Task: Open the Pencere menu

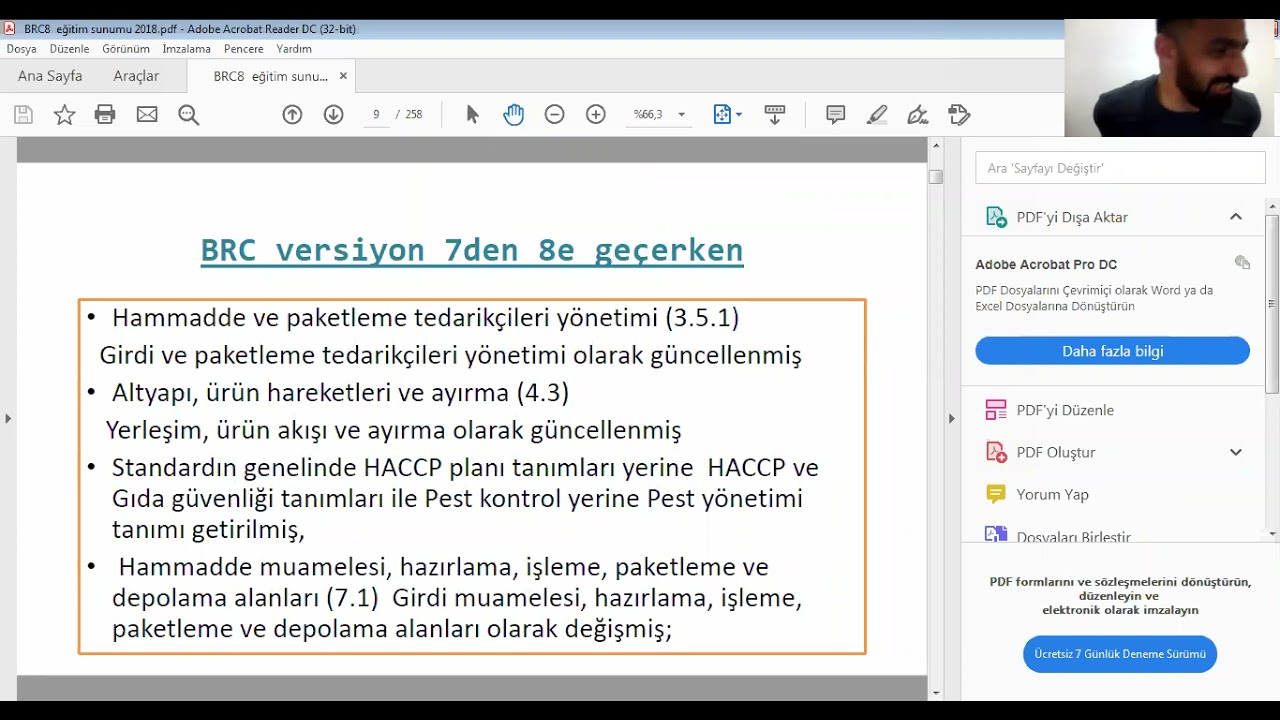Action: click(x=244, y=49)
